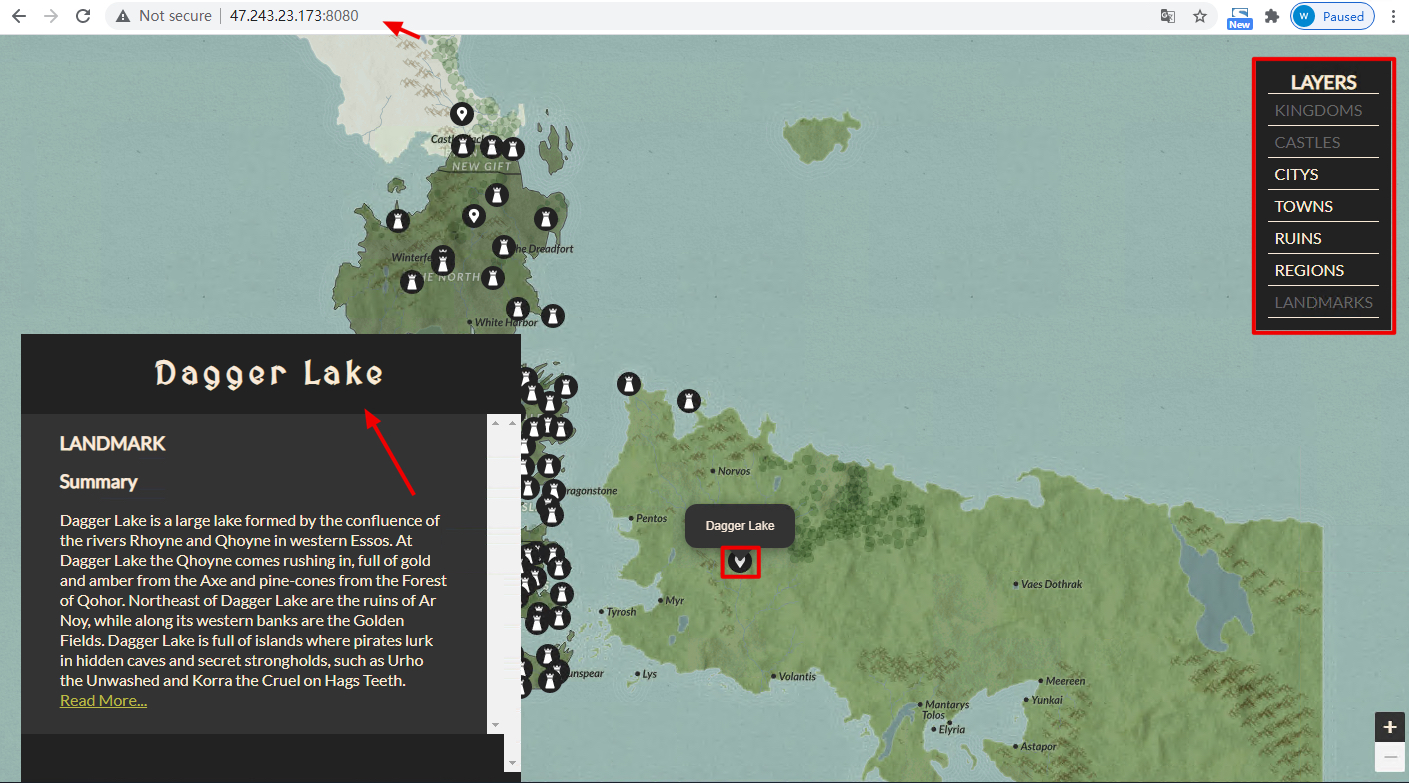
Task: Click the pin marker above Castle Black
Action: point(461,114)
